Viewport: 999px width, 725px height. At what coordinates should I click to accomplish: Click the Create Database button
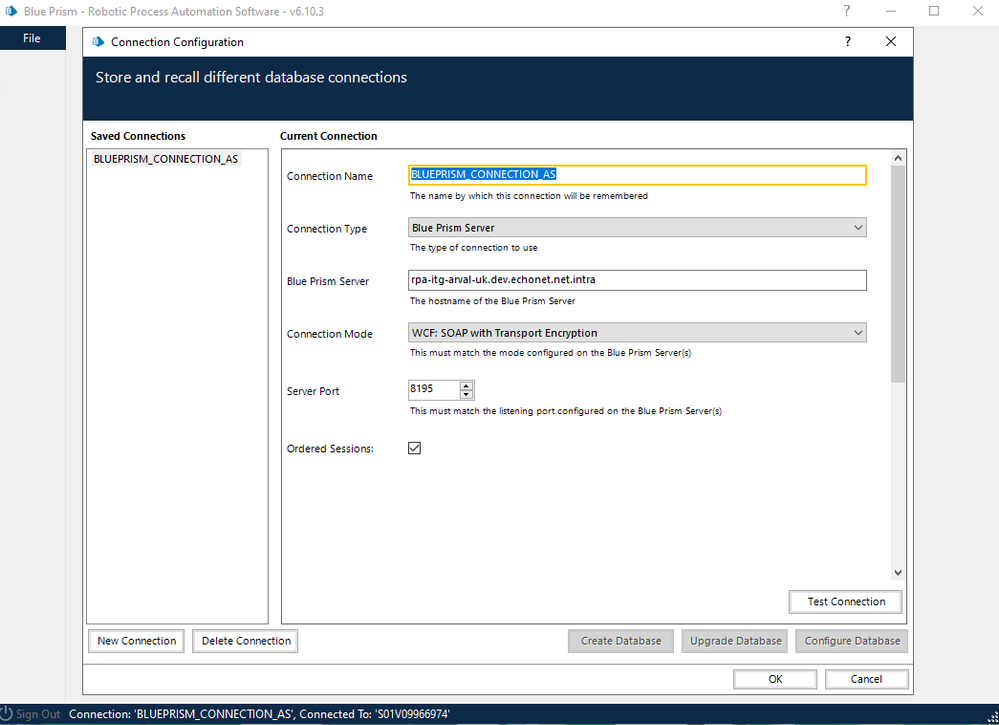[621, 641]
